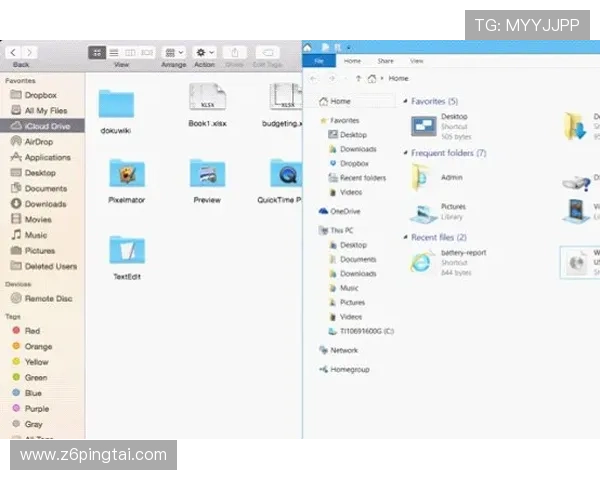600x480 pixels.
Task: Select the Red tag color
Action: pyautogui.click(x=32, y=330)
